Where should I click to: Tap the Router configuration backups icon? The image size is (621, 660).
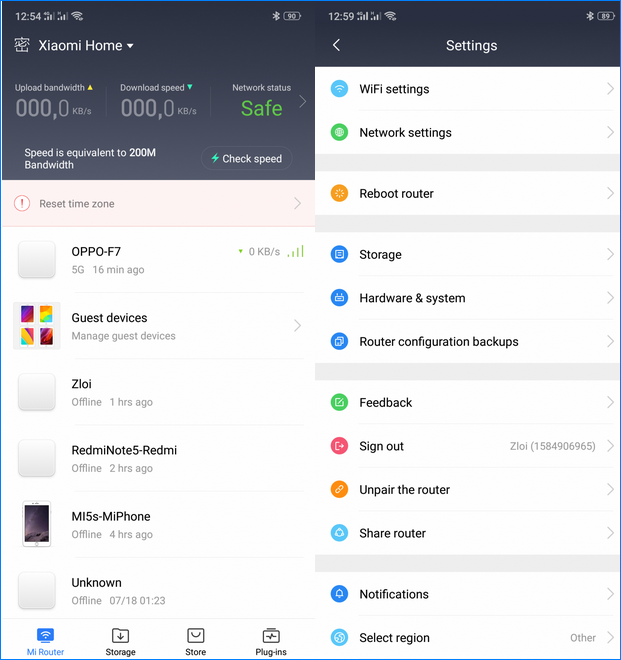click(x=339, y=341)
